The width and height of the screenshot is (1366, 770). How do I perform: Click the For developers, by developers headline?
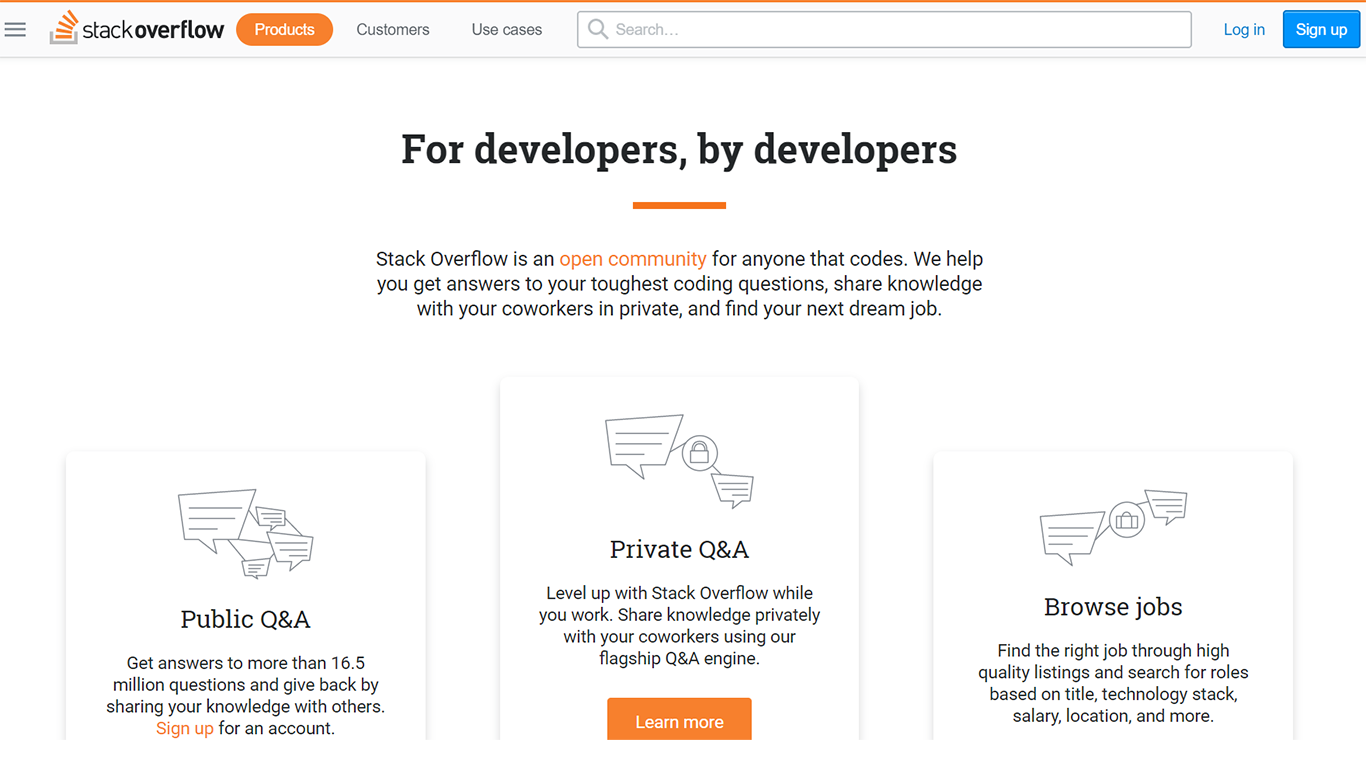pos(679,149)
